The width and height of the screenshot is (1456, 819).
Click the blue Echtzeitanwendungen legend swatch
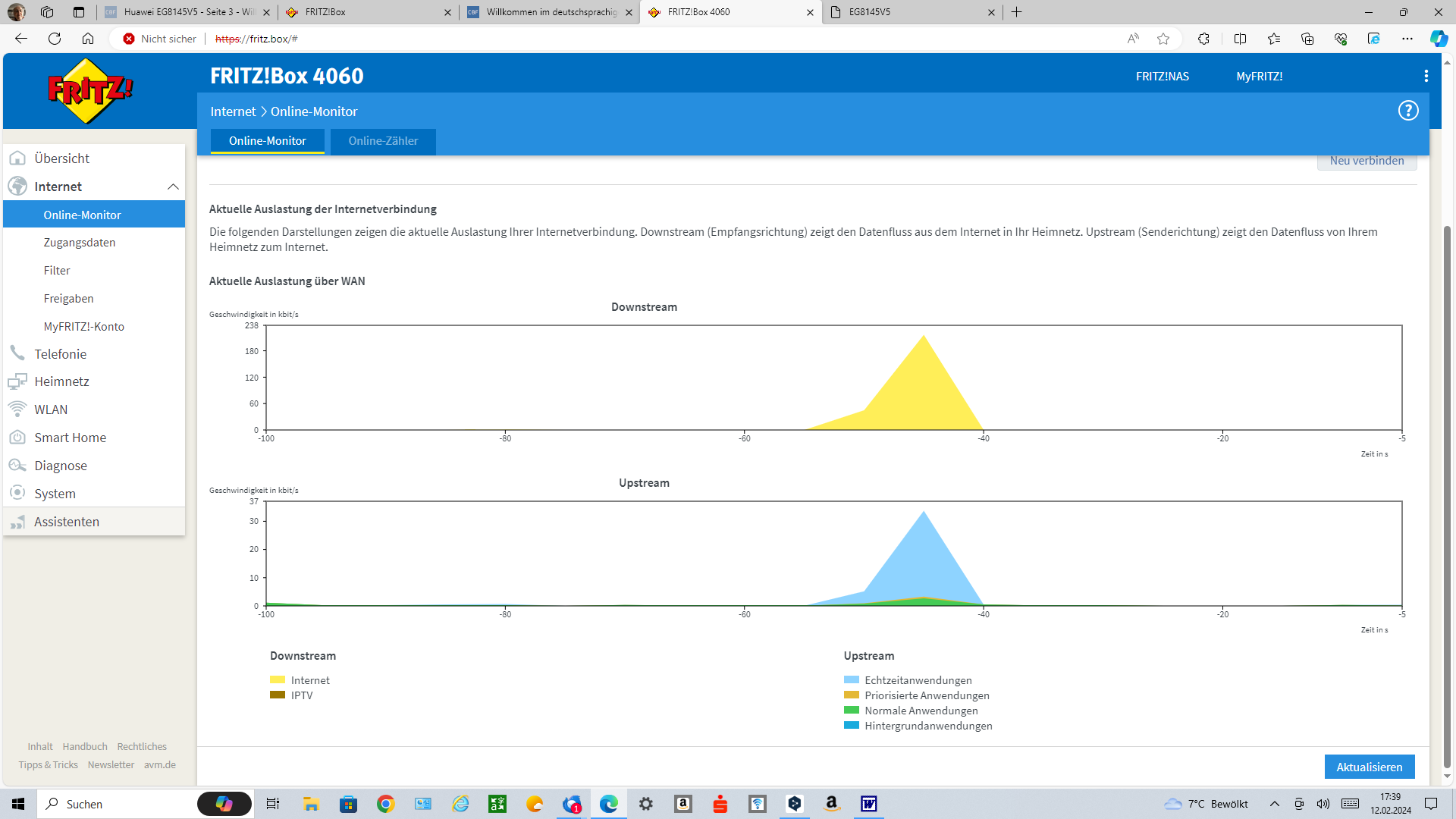851,680
